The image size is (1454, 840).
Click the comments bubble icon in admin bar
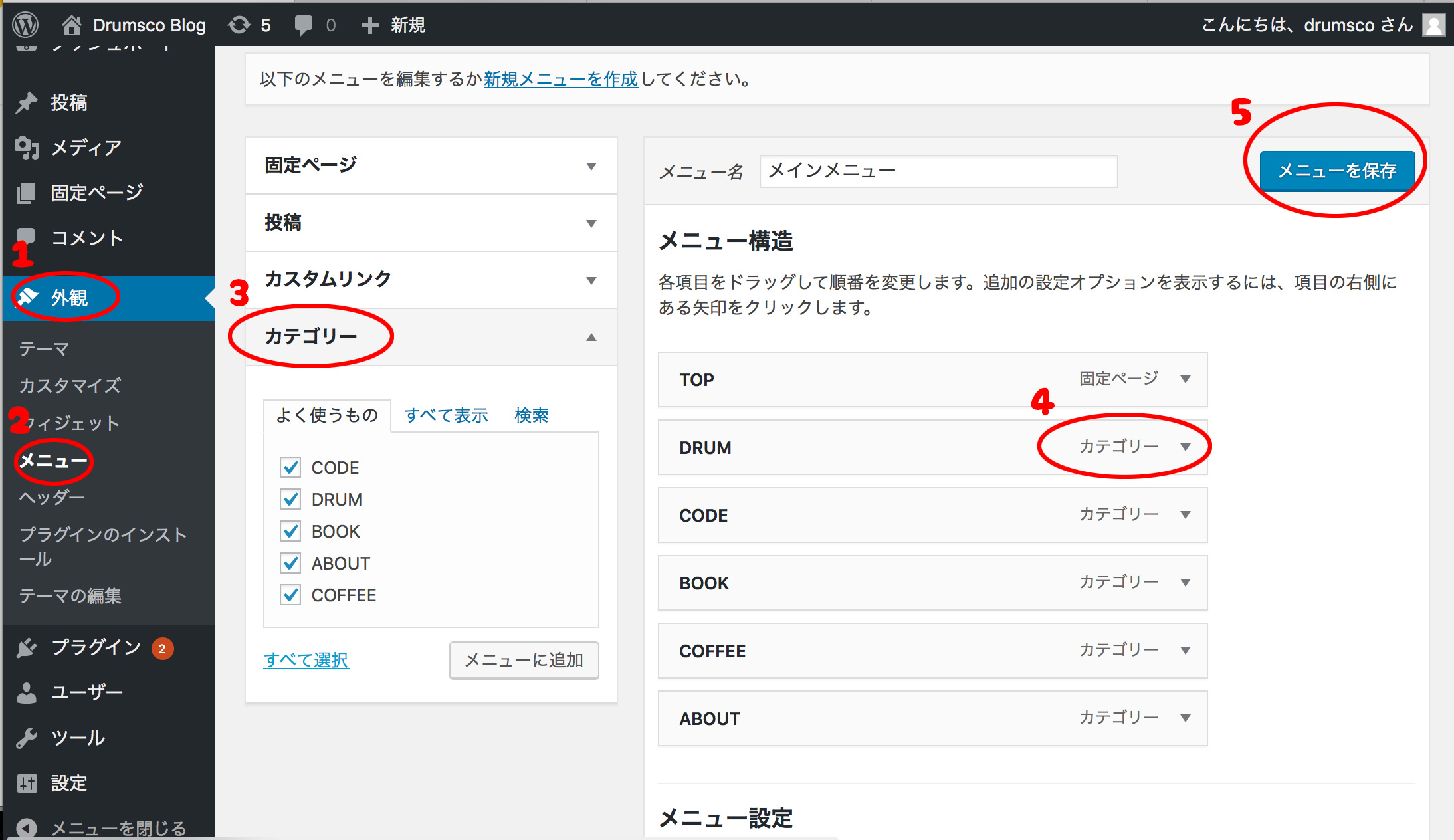303,25
